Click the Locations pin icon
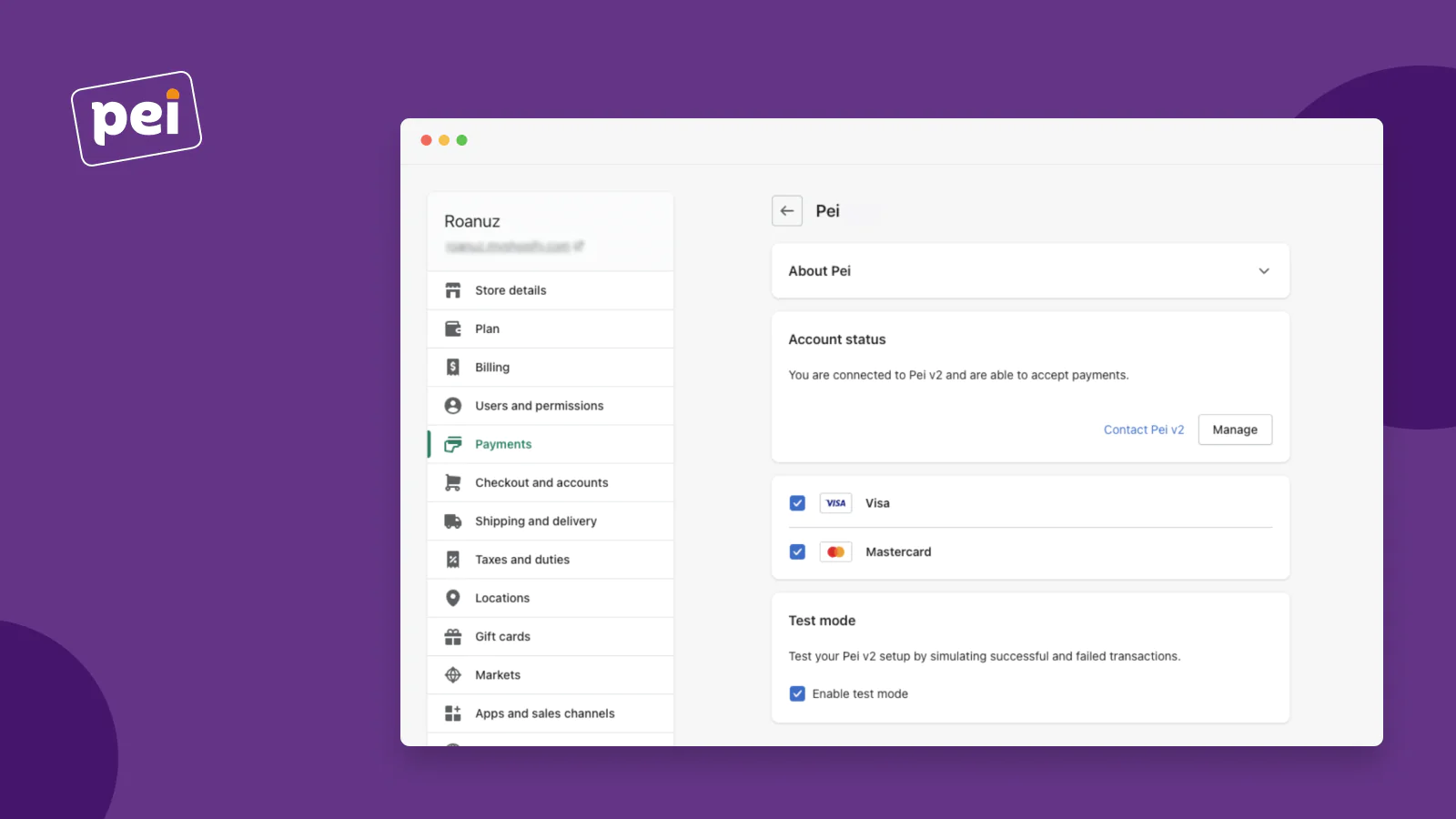 click(452, 598)
